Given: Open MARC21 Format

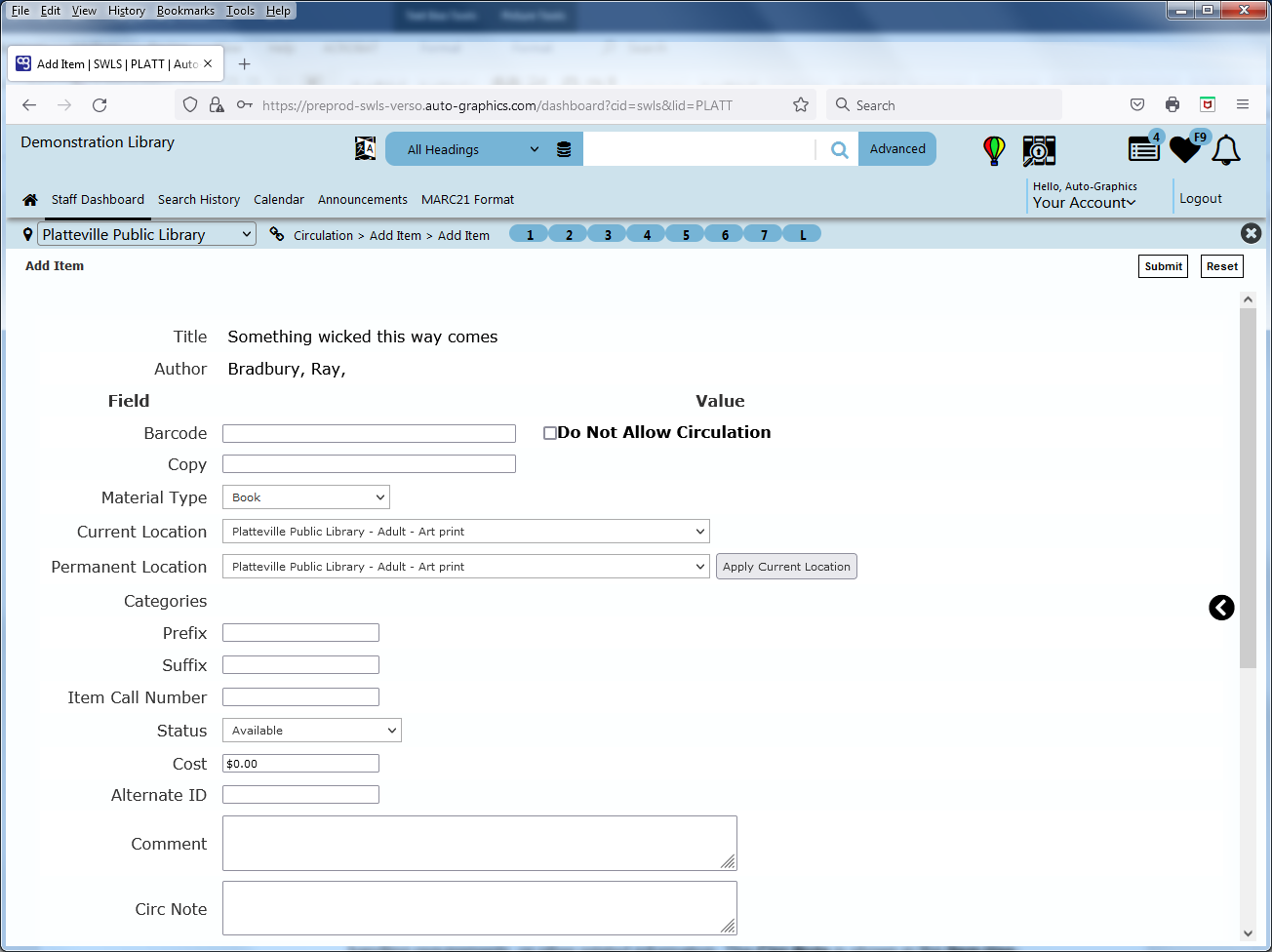Looking at the screenshot, I should click(467, 200).
